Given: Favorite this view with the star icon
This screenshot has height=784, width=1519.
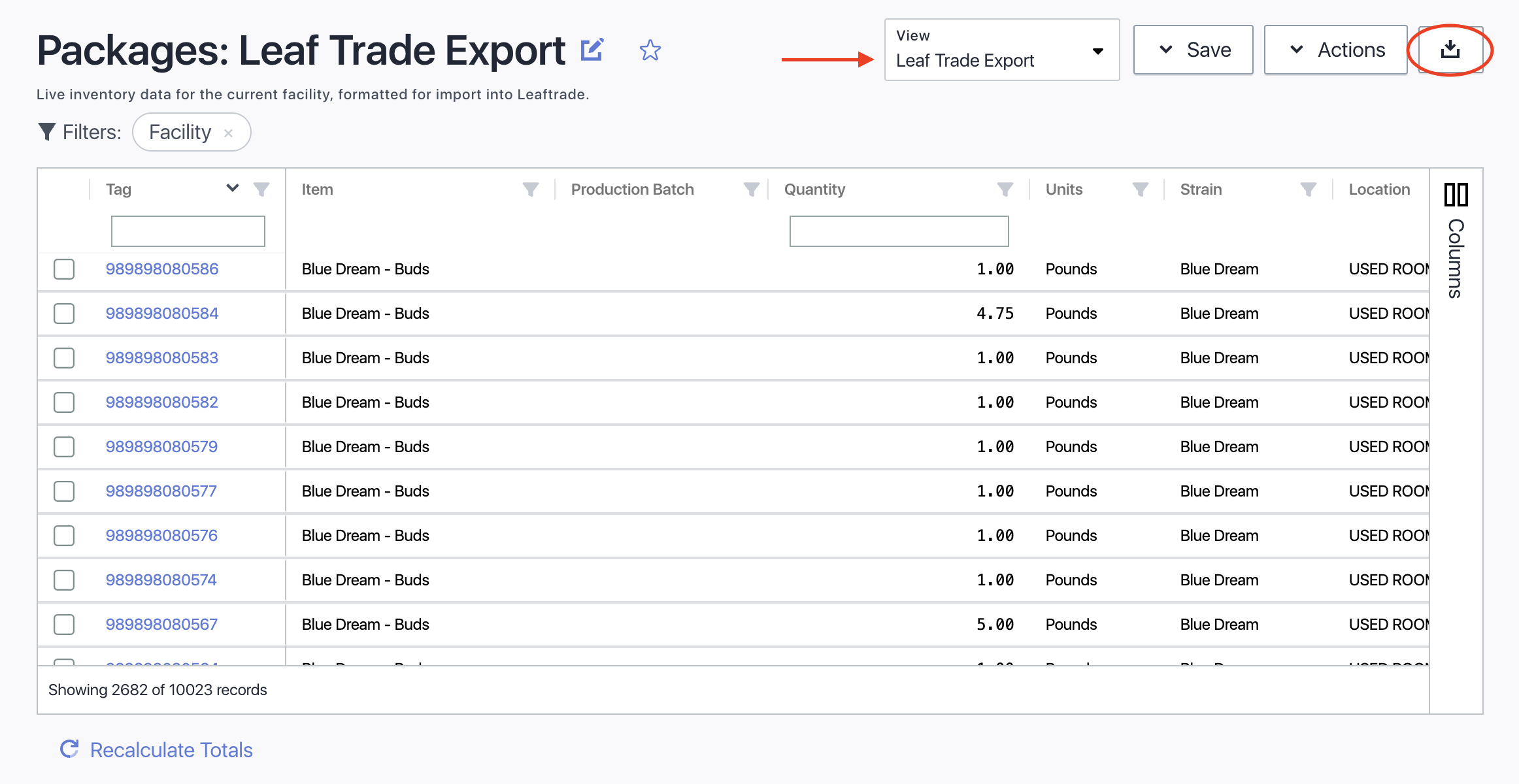Looking at the screenshot, I should point(650,50).
